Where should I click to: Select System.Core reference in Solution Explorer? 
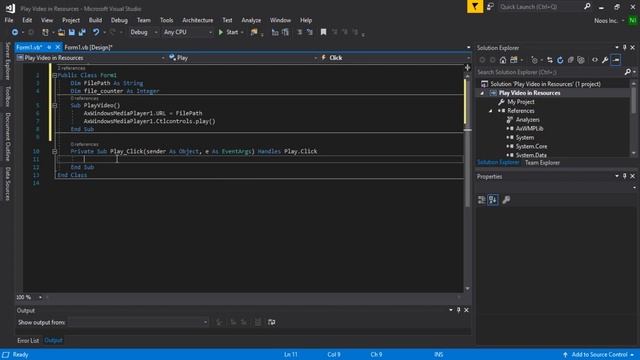tap(531, 147)
